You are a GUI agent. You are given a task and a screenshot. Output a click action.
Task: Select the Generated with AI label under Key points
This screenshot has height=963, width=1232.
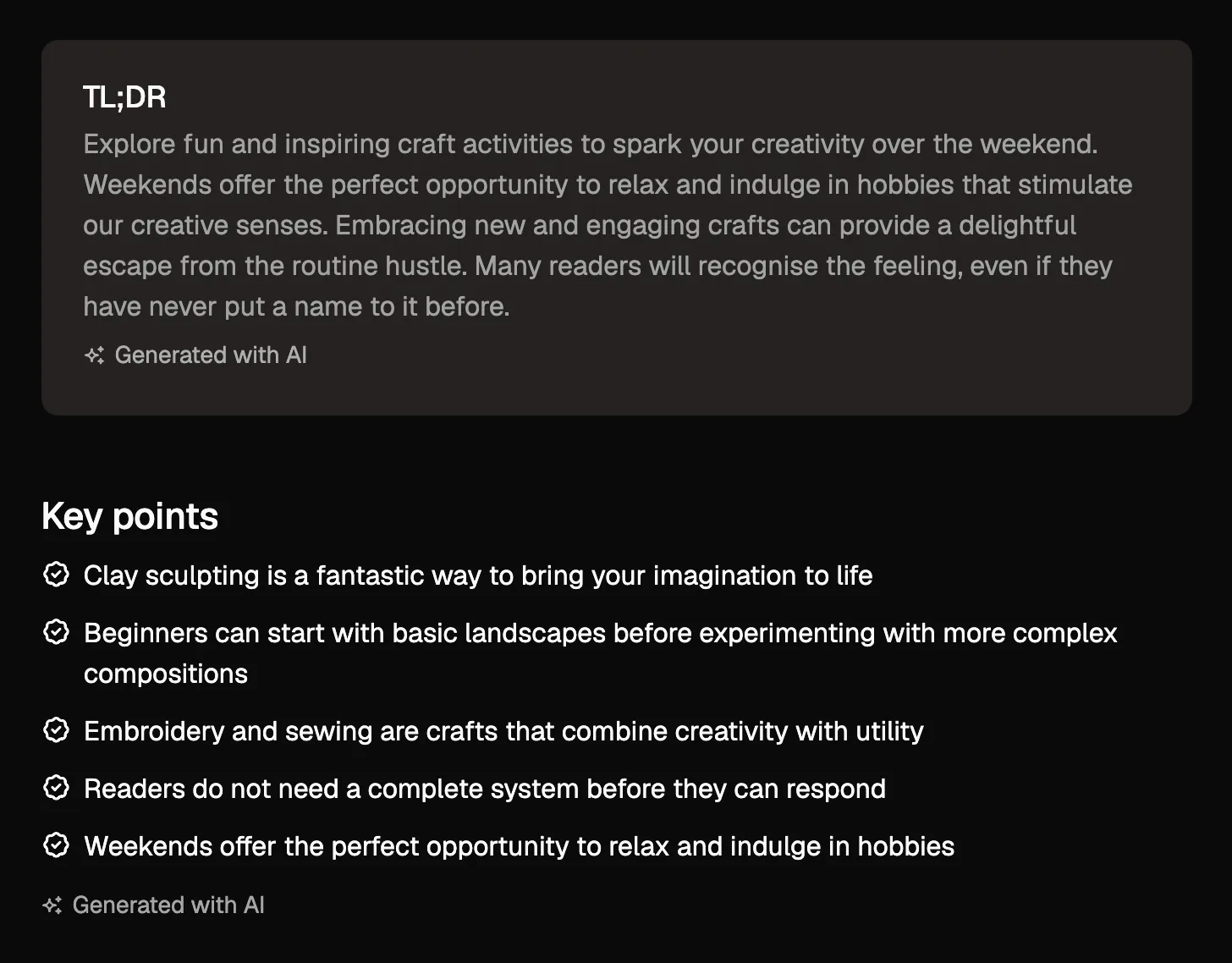pyautogui.click(x=168, y=905)
